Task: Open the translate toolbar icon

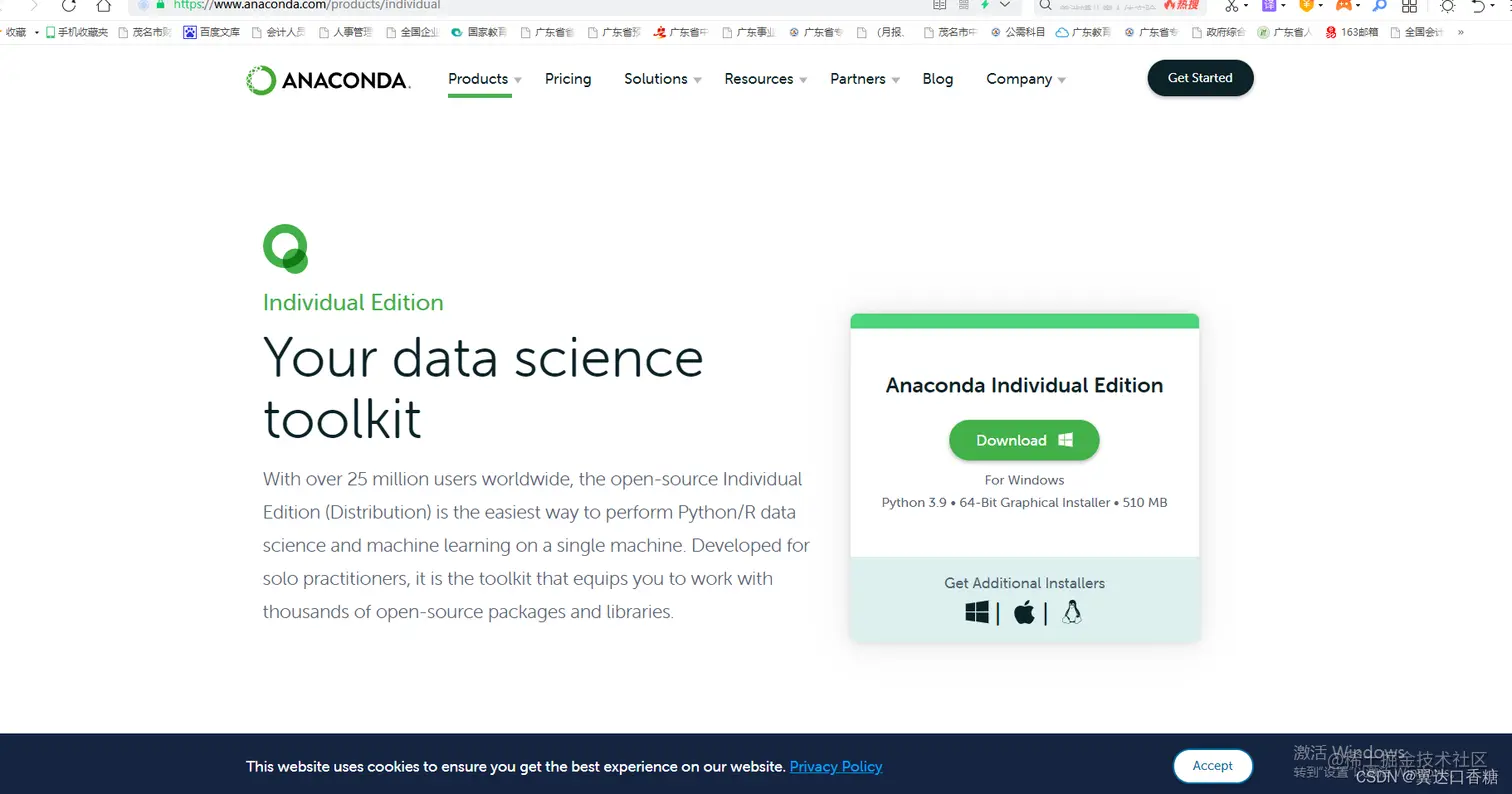Action: (1269, 5)
